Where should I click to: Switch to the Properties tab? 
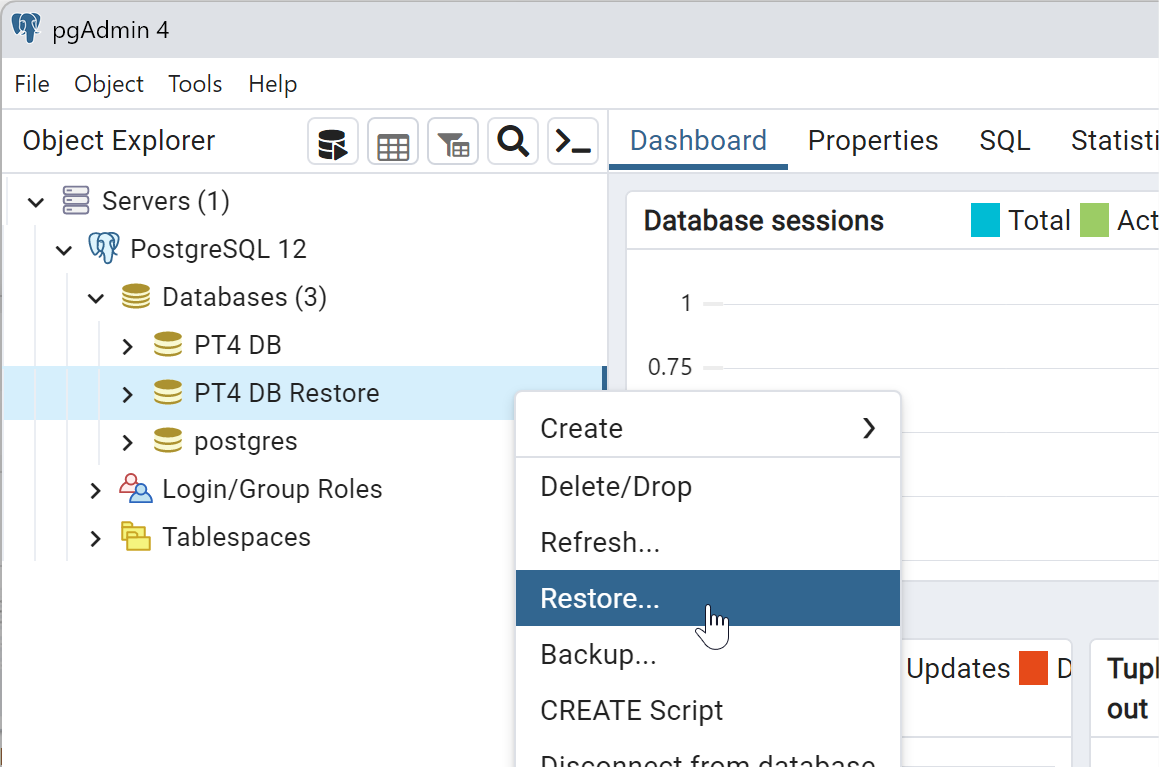(873, 140)
